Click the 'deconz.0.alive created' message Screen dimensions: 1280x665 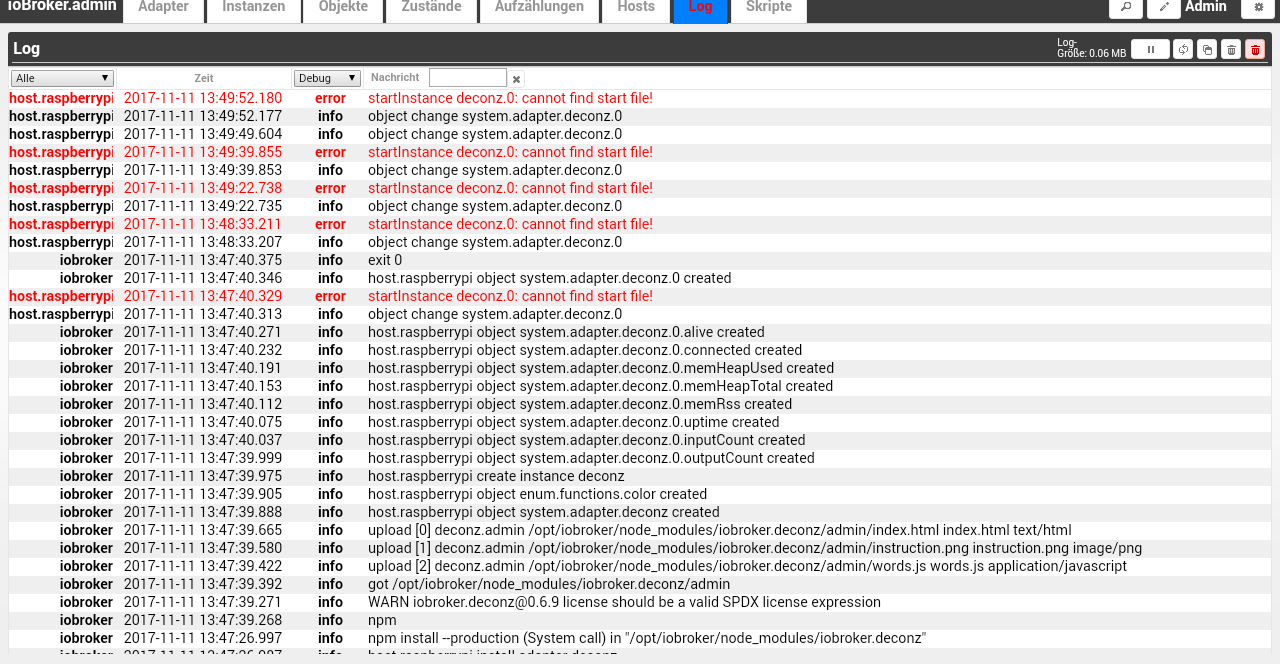click(x=566, y=332)
